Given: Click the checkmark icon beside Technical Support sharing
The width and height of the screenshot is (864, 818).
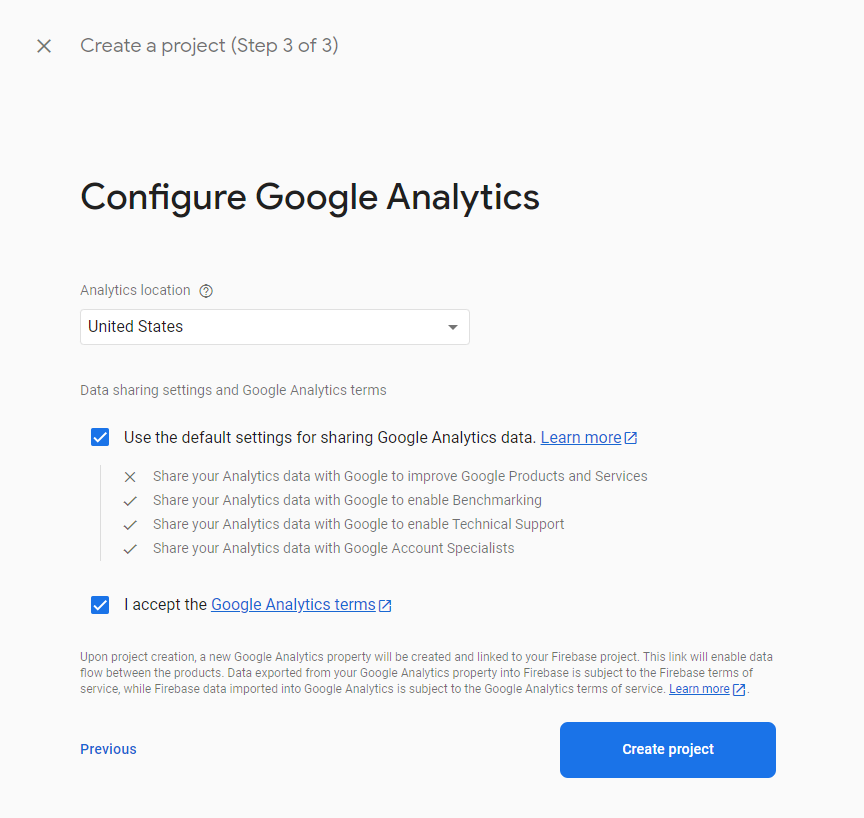Looking at the screenshot, I should pyautogui.click(x=130, y=525).
